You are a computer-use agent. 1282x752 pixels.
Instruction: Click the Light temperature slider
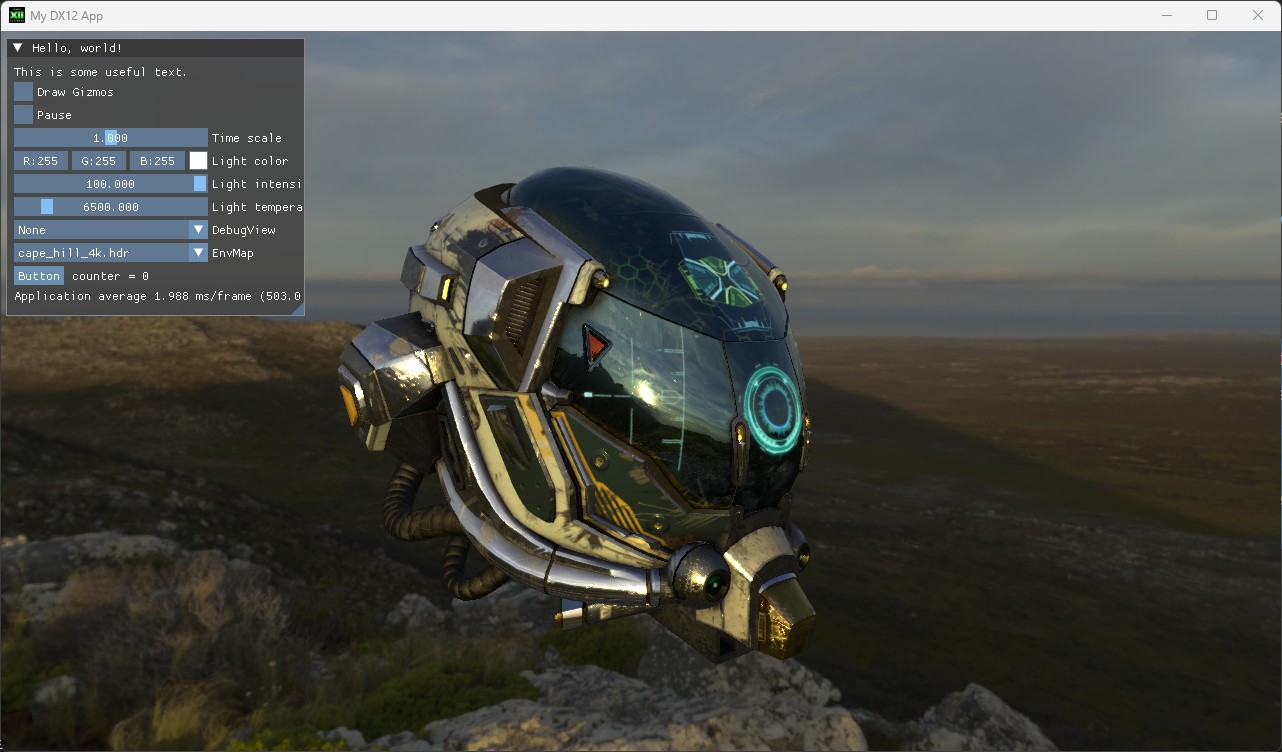pyautogui.click(x=110, y=207)
